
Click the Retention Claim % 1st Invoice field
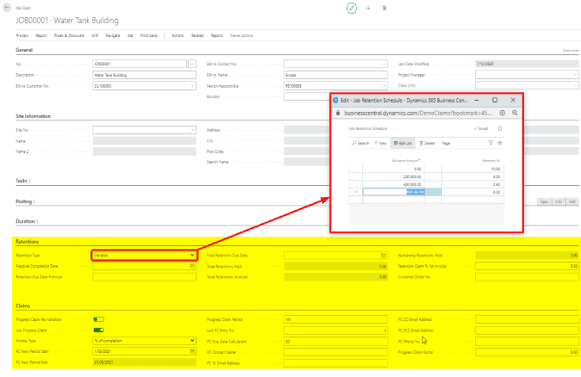coord(527,266)
